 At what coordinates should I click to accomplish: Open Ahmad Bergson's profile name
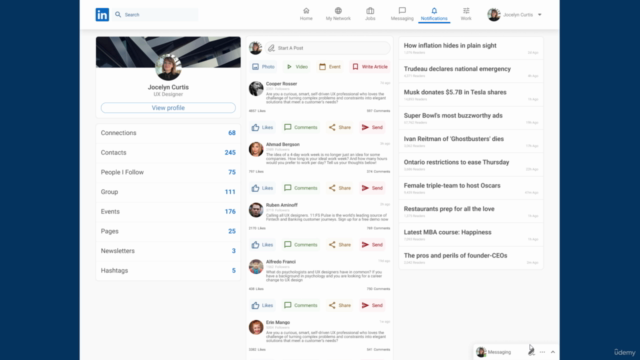(x=282, y=144)
